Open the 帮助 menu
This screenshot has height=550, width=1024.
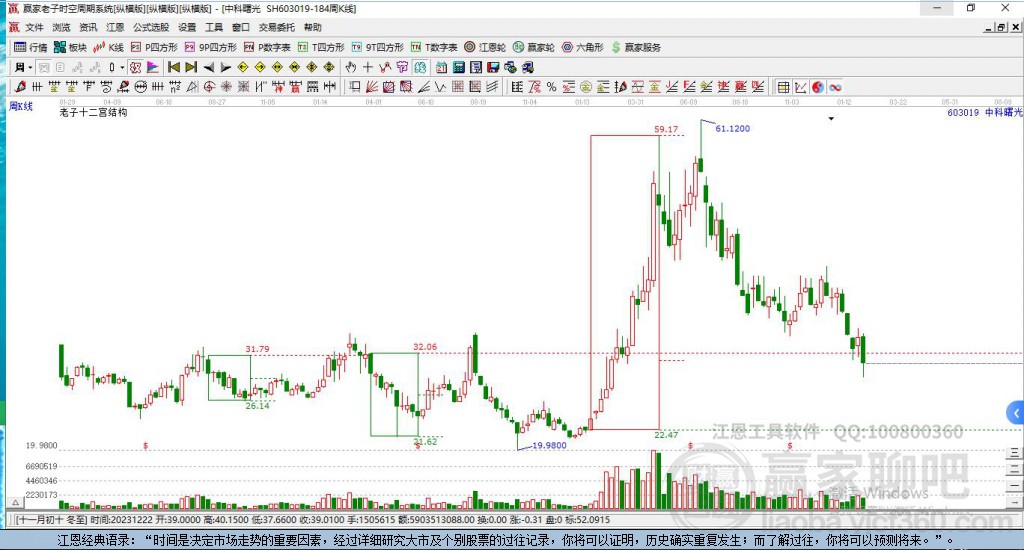tap(312, 27)
